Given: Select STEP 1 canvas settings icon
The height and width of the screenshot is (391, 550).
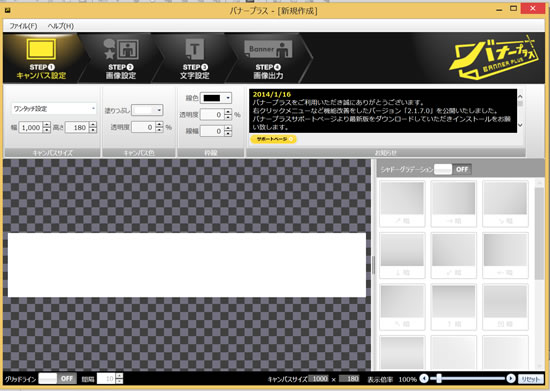Looking at the screenshot, I should tap(41, 49).
